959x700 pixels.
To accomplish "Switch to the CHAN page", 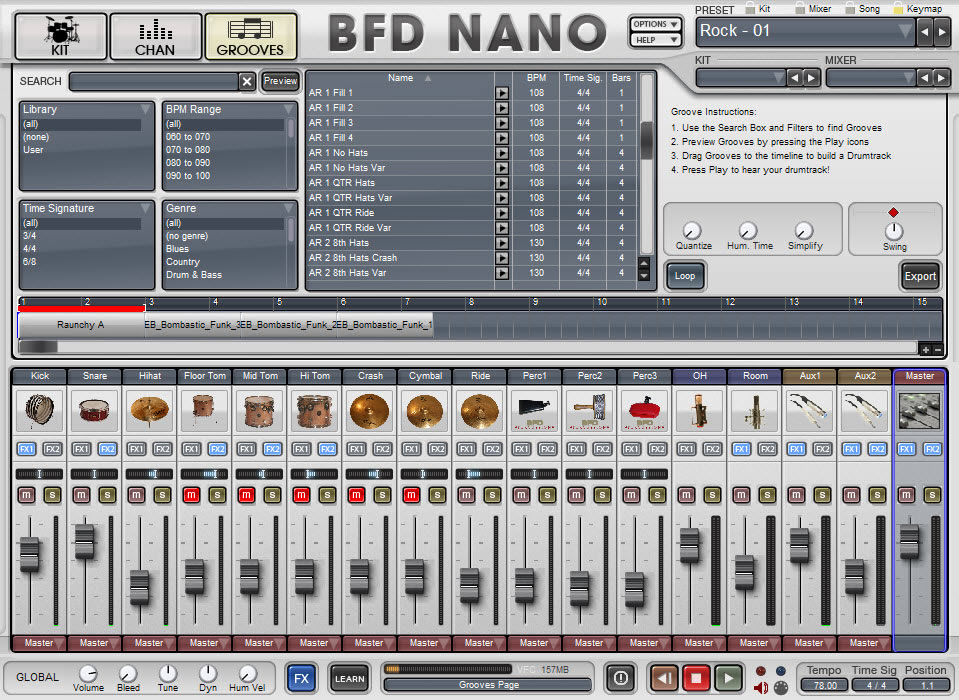I will point(155,37).
